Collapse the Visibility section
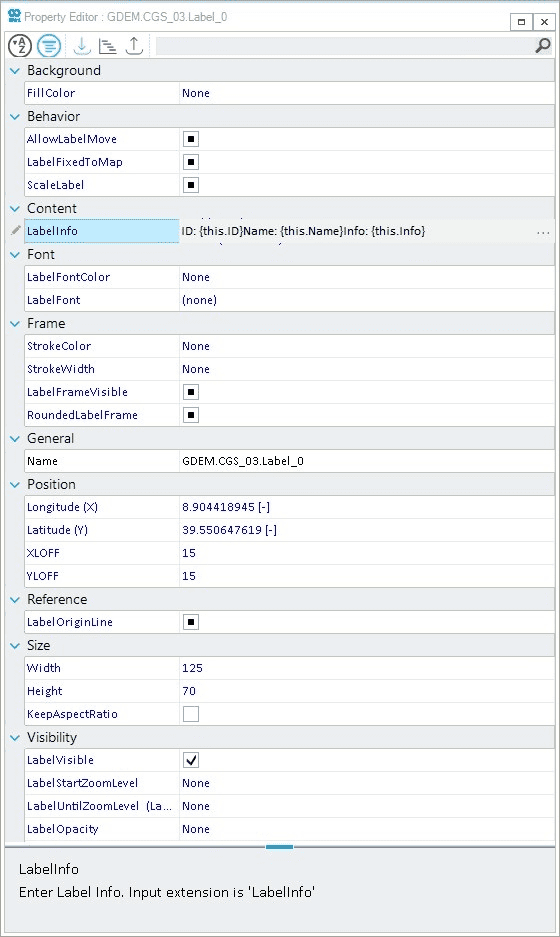The width and height of the screenshot is (560, 937). point(15,737)
